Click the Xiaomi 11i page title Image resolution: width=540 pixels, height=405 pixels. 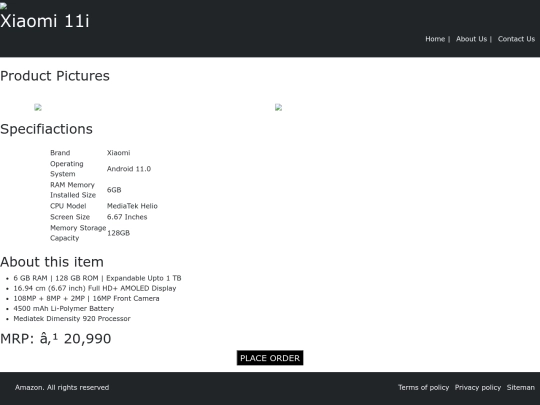45,21
